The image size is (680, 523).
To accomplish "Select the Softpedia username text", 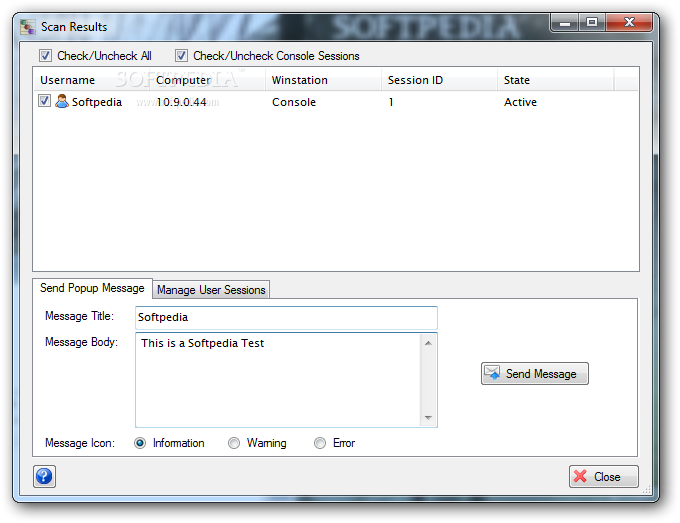I will coord(97,102).
